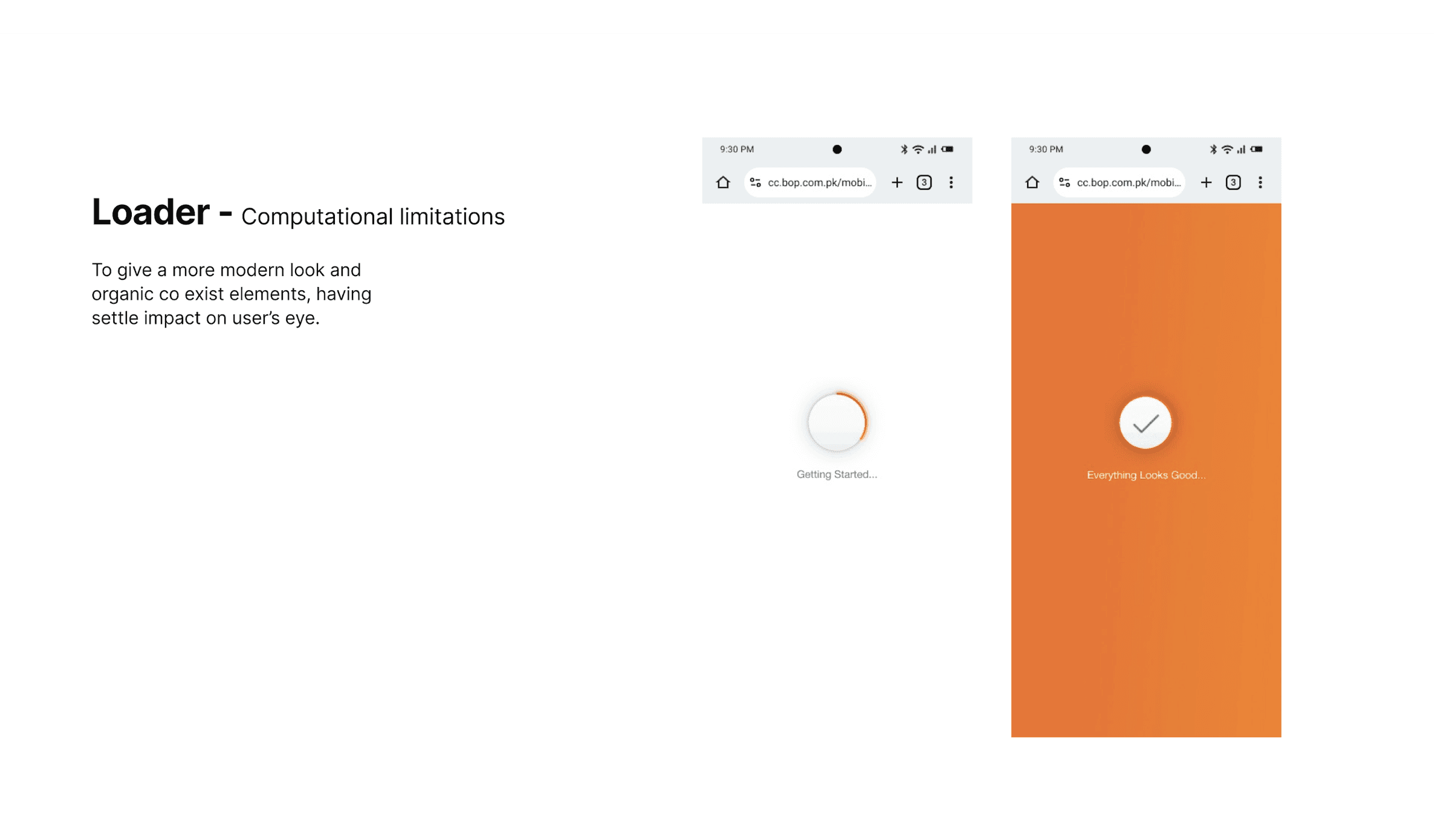Screen dimensions: 1434x840
Task: Click site settings icon in left address bar
Action: [755, 183]
